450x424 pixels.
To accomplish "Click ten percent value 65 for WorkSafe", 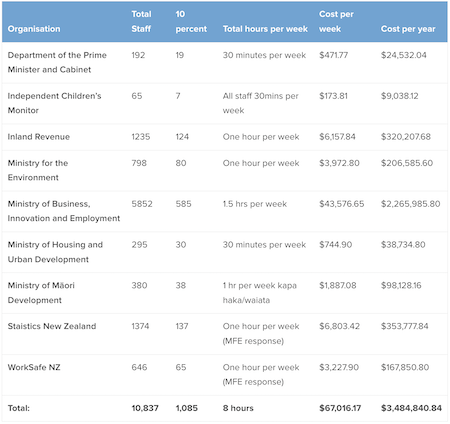I will point(181,367).
